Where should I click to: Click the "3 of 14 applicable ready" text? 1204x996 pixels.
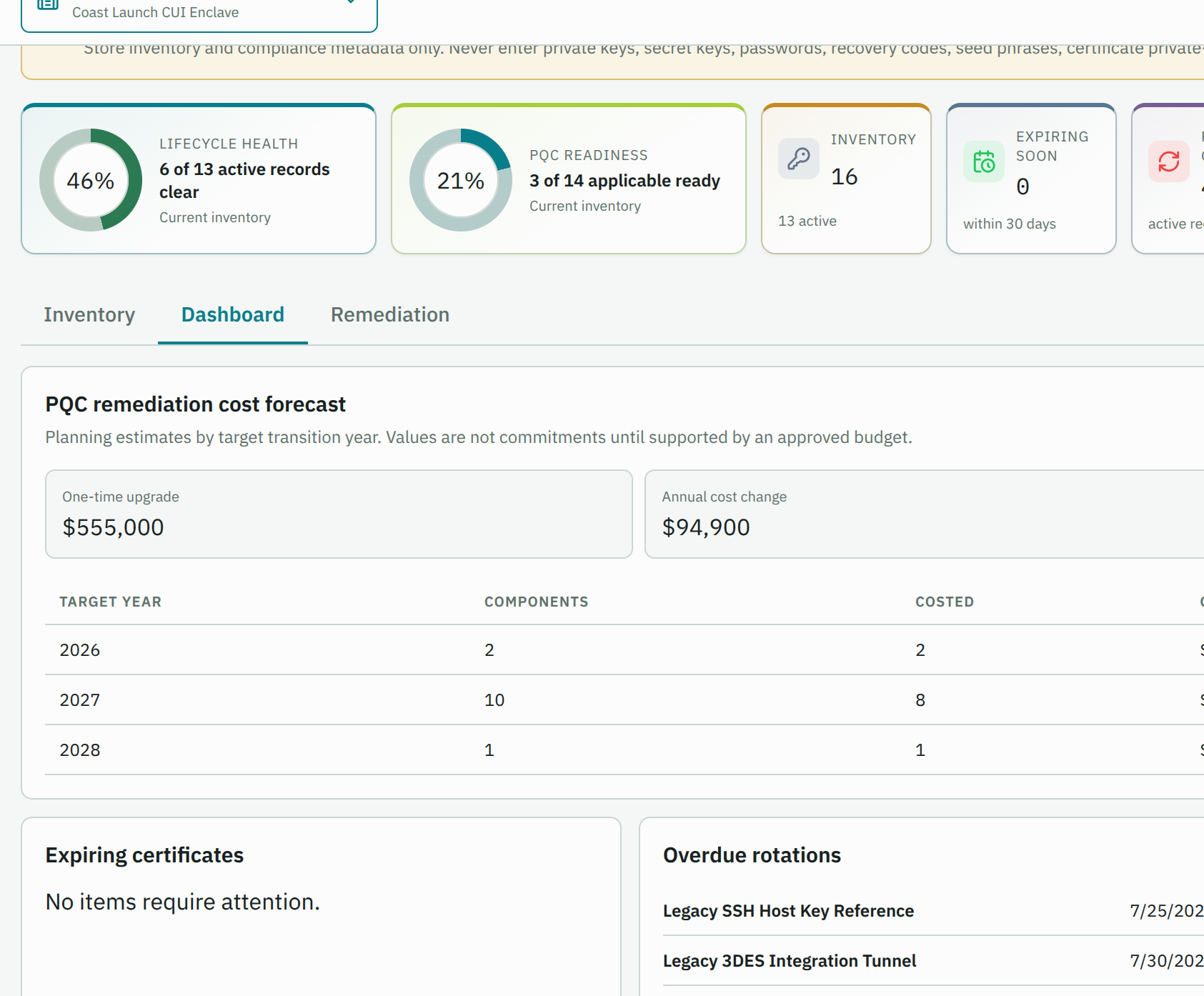(x=625, y=181)
